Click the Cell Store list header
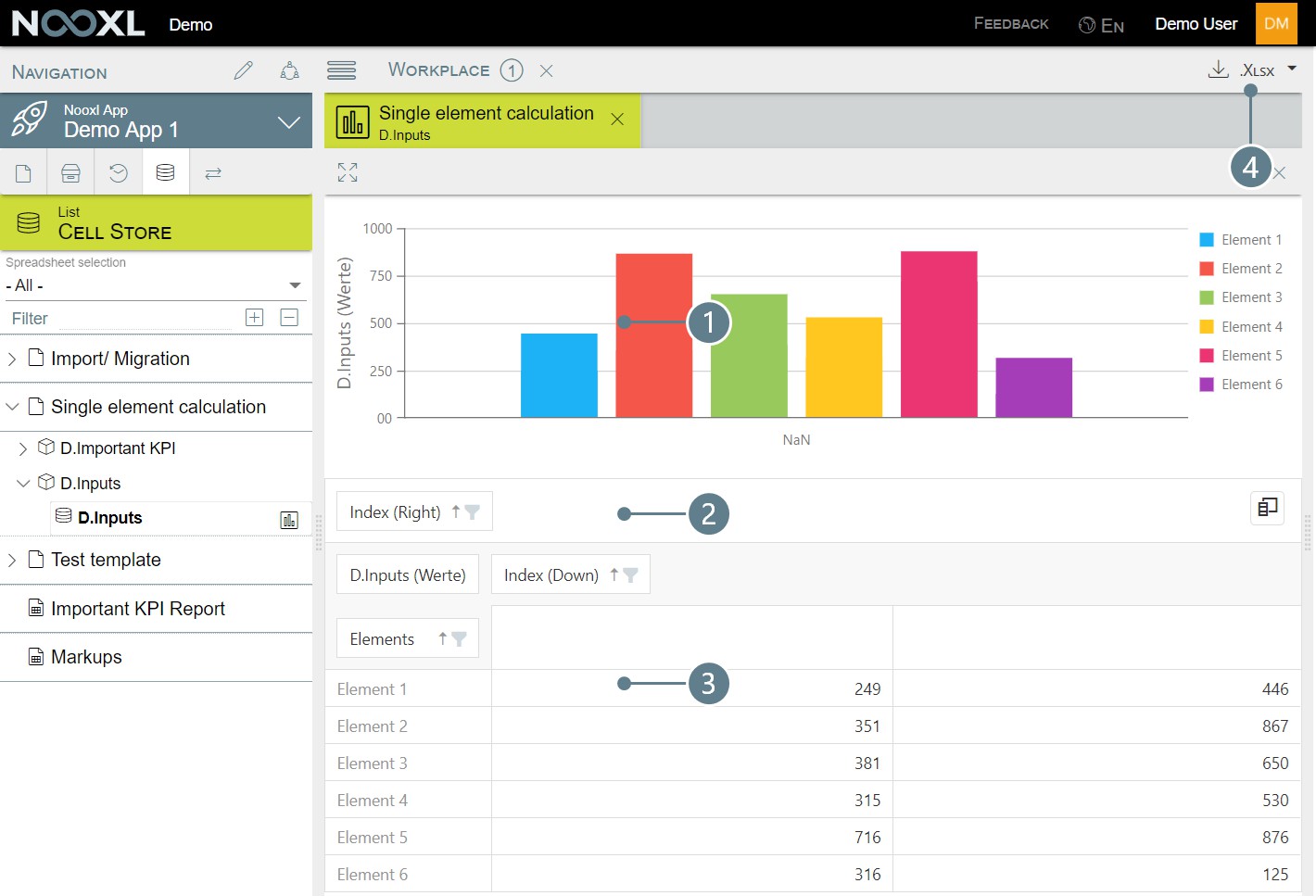This screenshot has width=1316, height=896. (x=156, y=223)
